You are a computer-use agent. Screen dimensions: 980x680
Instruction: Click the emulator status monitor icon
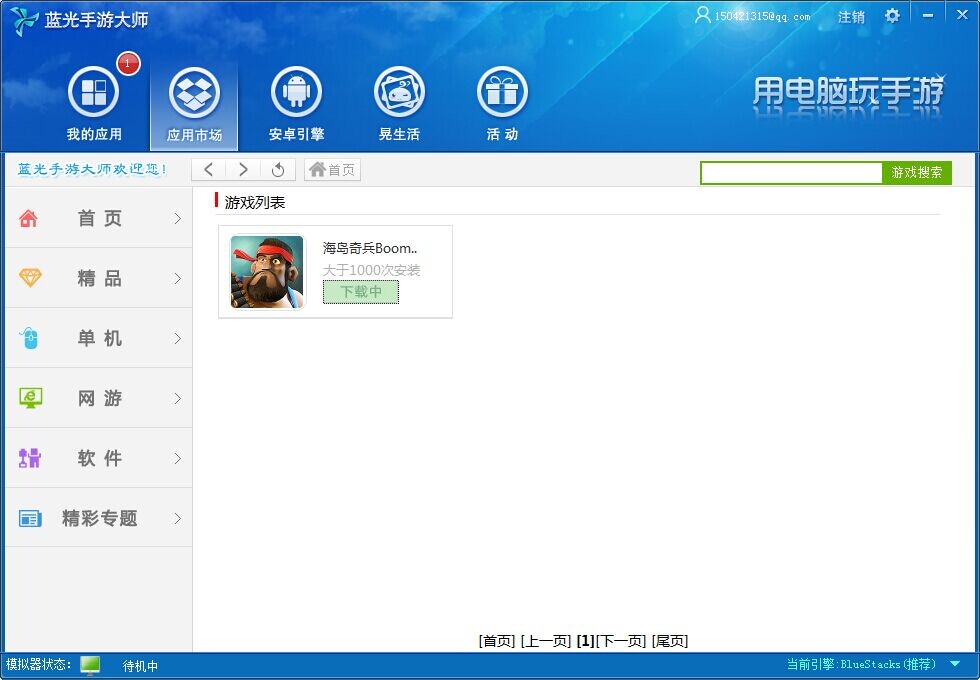(90, 665)
